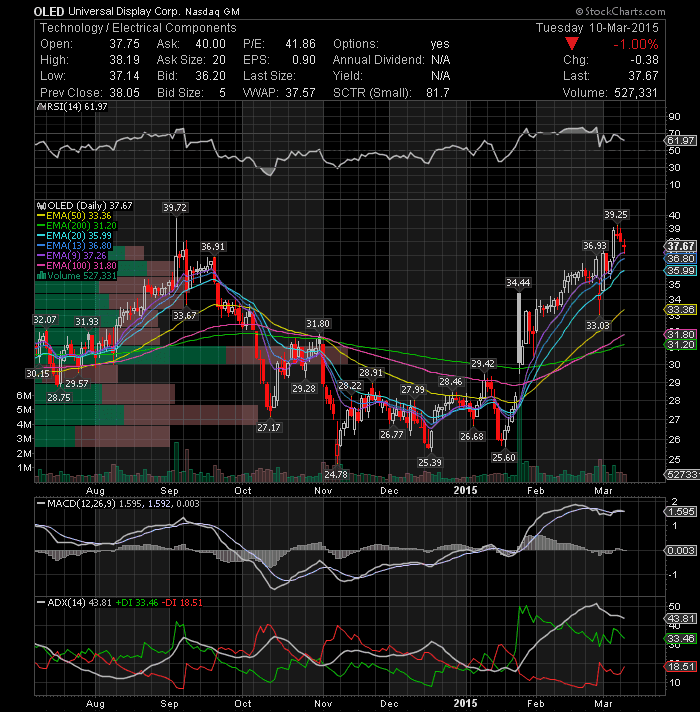
Task: Click the Prev Close value 38.05
Action: point(124,93)
